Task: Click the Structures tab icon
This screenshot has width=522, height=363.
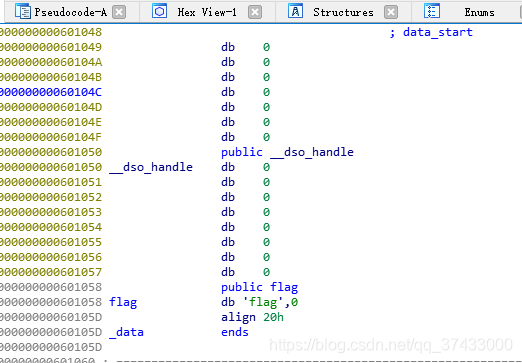Action: click(295, 11)
